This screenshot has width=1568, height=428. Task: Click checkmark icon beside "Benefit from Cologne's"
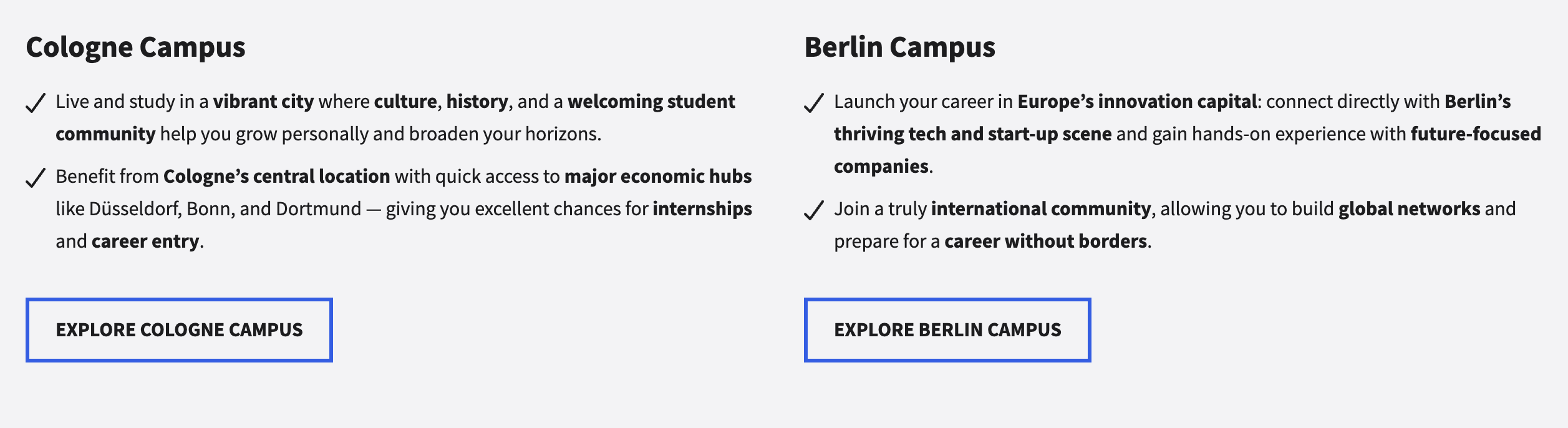[36, 178]
